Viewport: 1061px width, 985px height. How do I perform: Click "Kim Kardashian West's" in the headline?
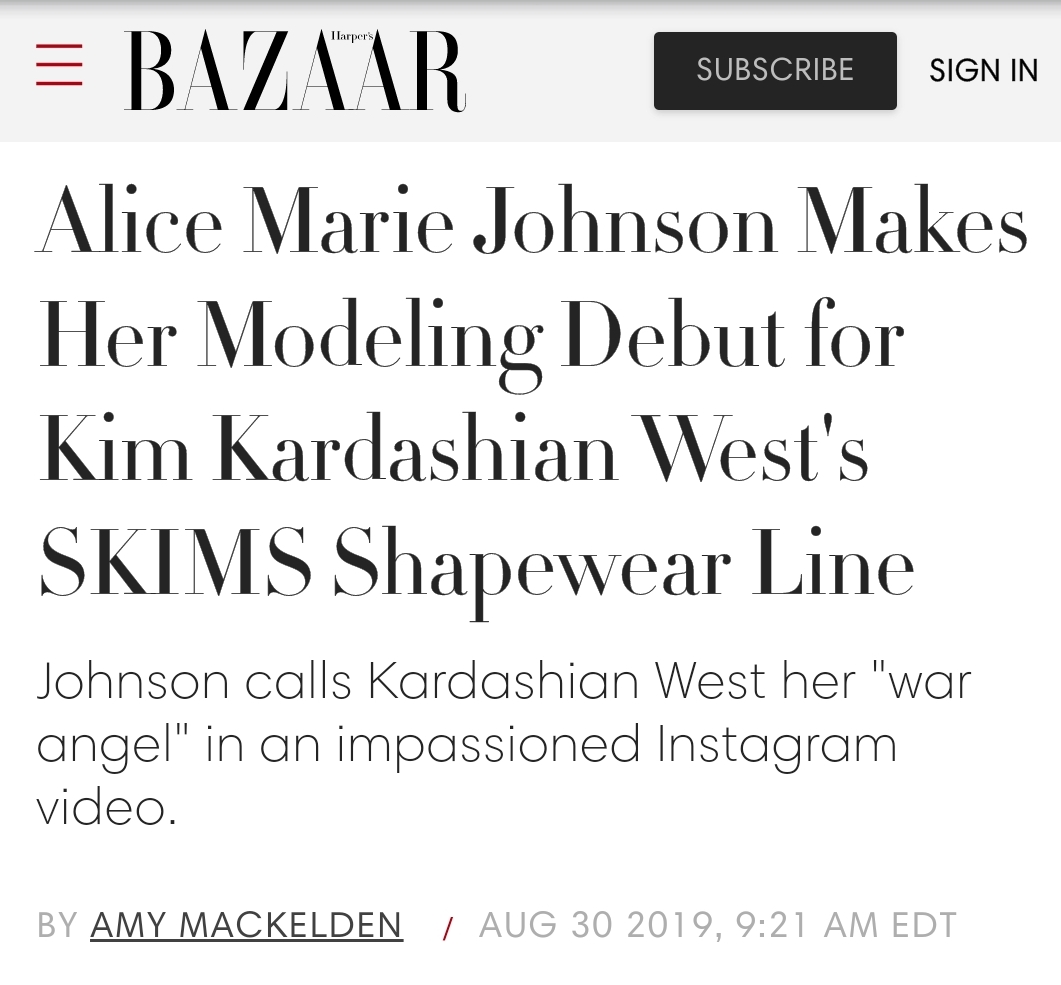[x=453, y=448]
